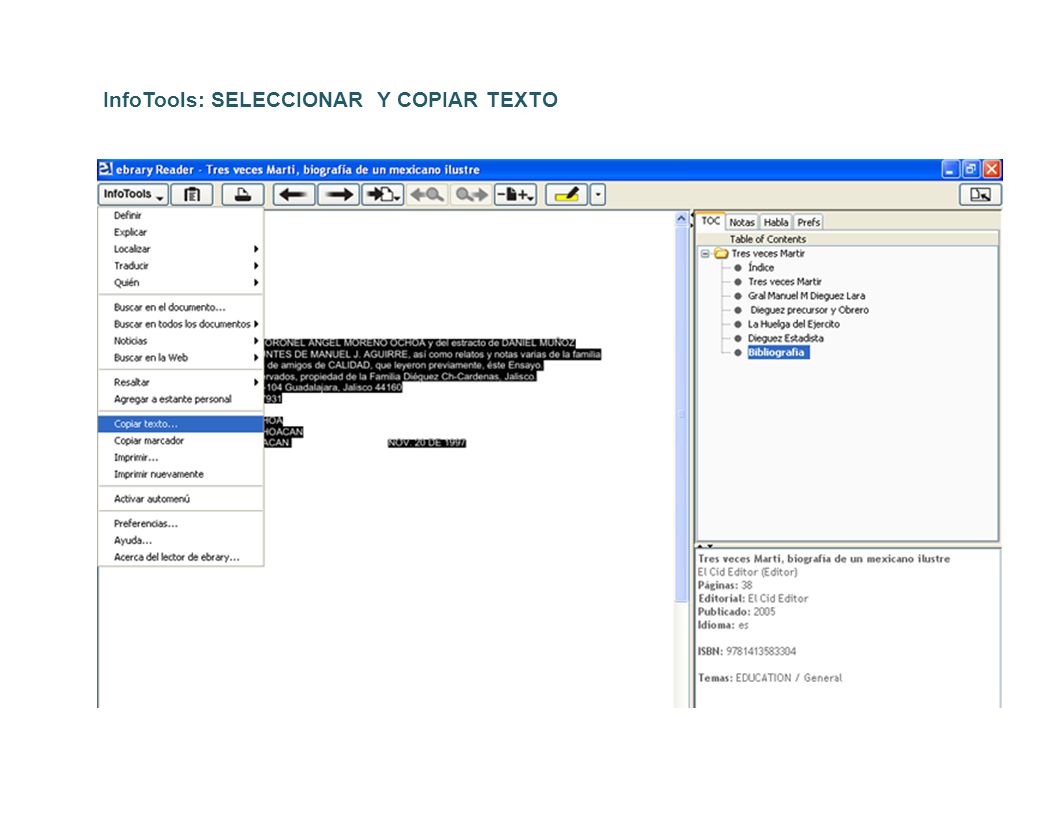Switch to the TOC tab
This screenshot has height=816, width=1056.
pyautogui.click(x=711, y=221)
